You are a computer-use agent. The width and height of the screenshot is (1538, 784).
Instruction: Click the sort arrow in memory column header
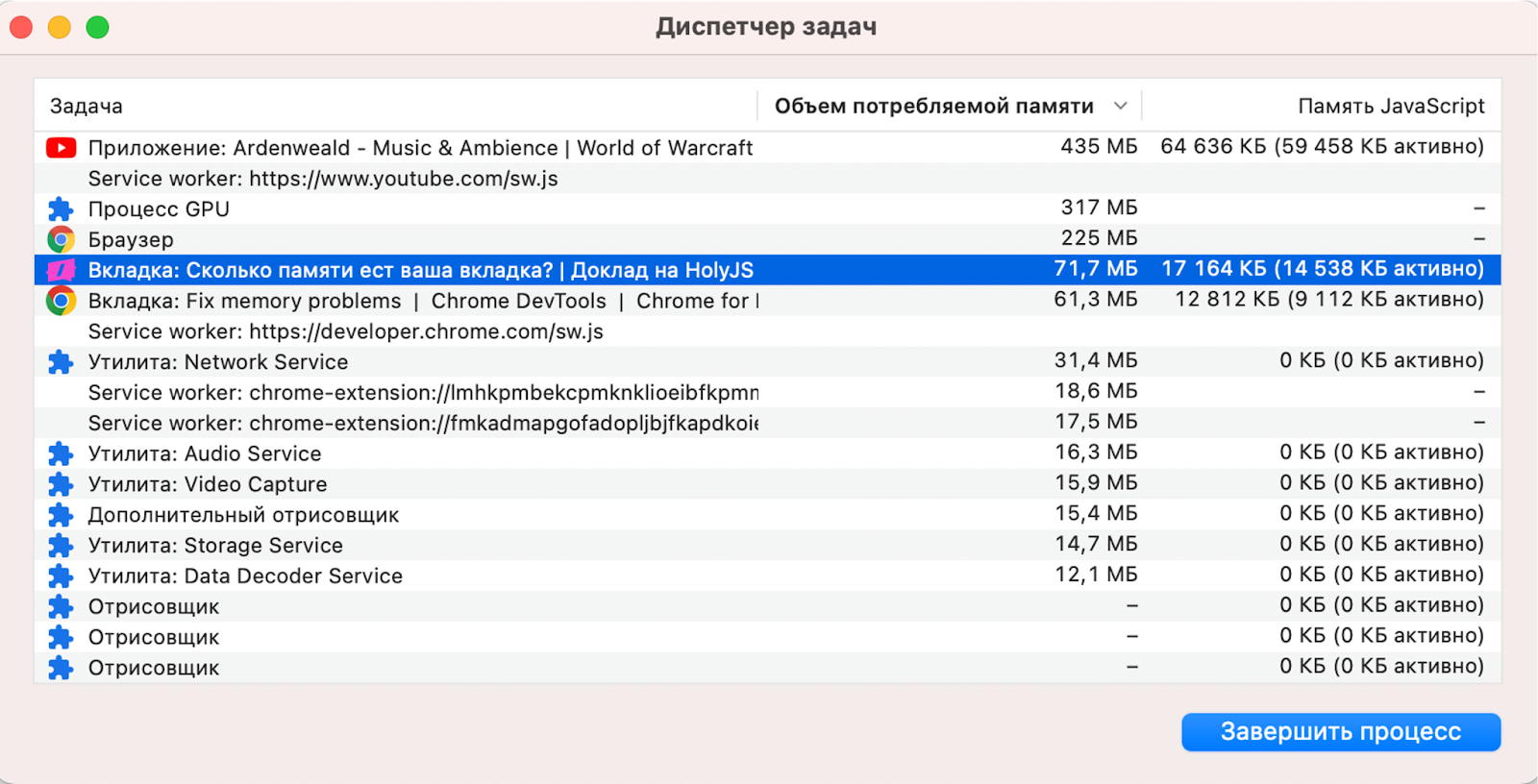1120,106
